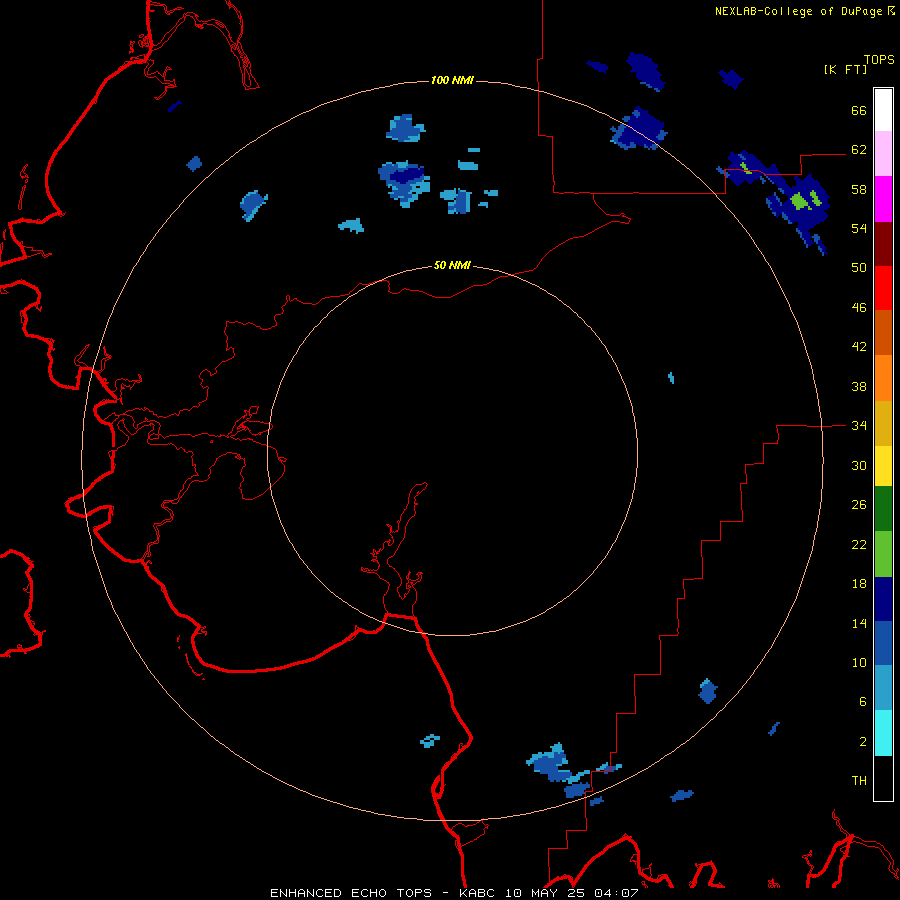Select the dark red legend swatch
The height and width of the screenshot is (900, 900).
coord(883,244)
